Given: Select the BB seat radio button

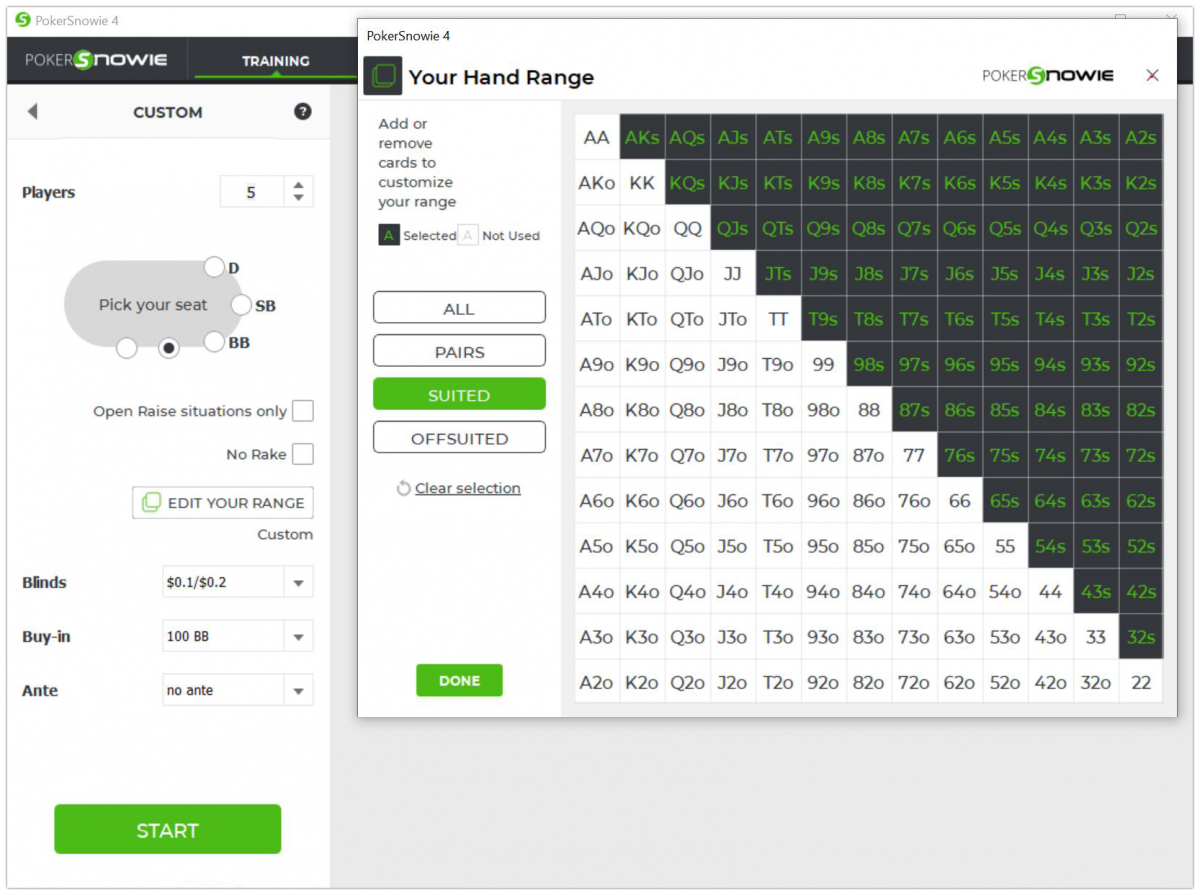Looking at the screenshot, I should click(213, 342).
